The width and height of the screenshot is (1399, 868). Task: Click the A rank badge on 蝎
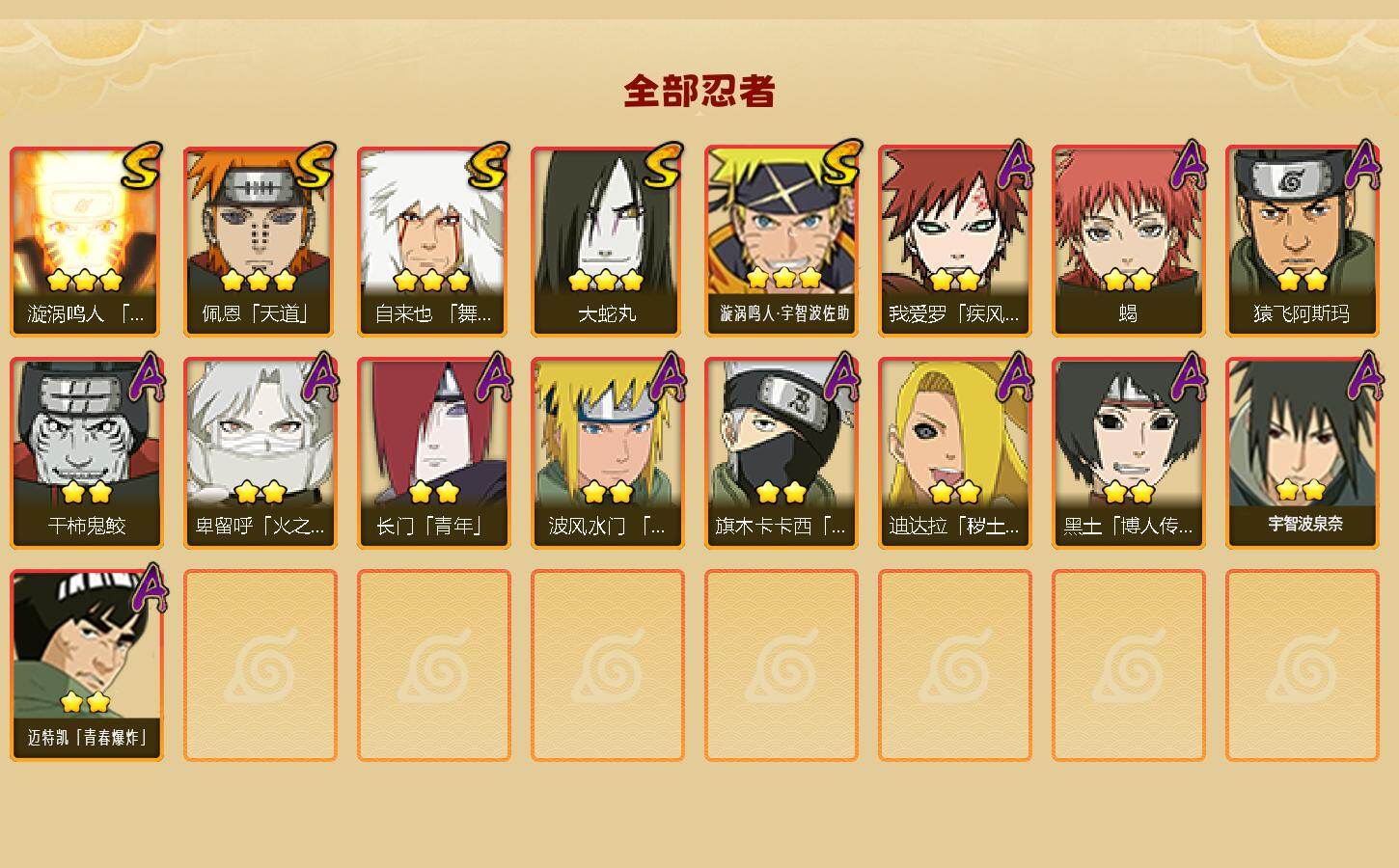(x=1188, y=166)
